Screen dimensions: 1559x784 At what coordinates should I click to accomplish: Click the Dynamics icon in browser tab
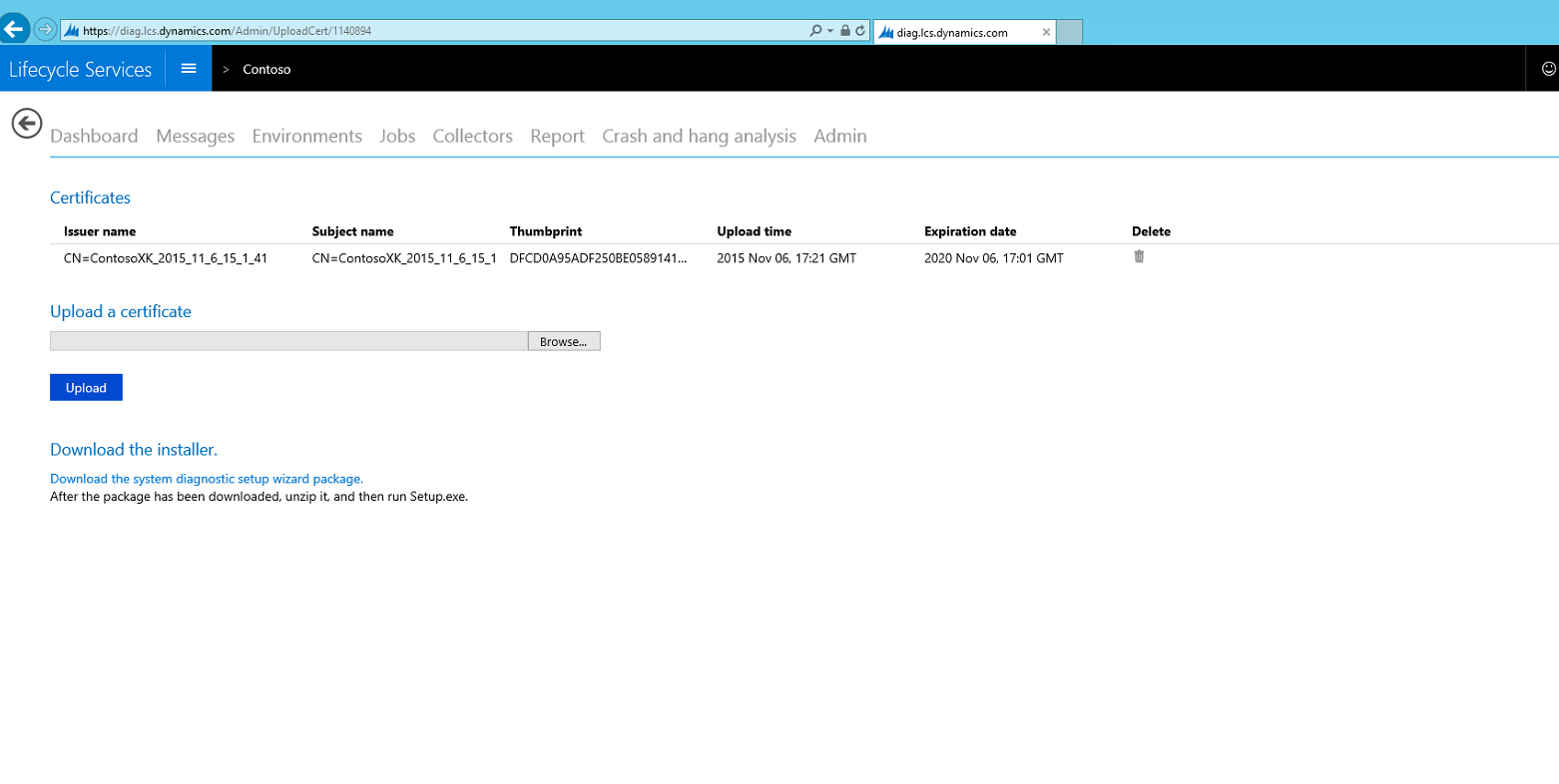pos(885,32)
